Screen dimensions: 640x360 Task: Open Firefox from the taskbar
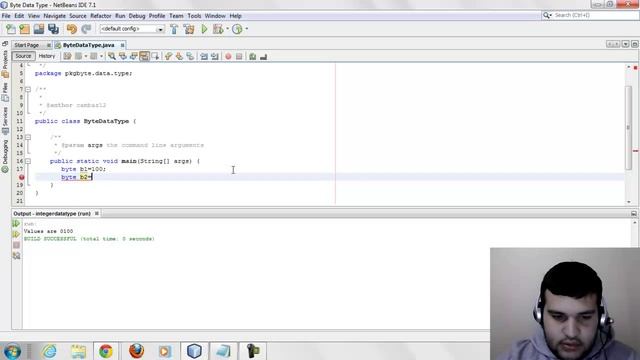(136, 351)
